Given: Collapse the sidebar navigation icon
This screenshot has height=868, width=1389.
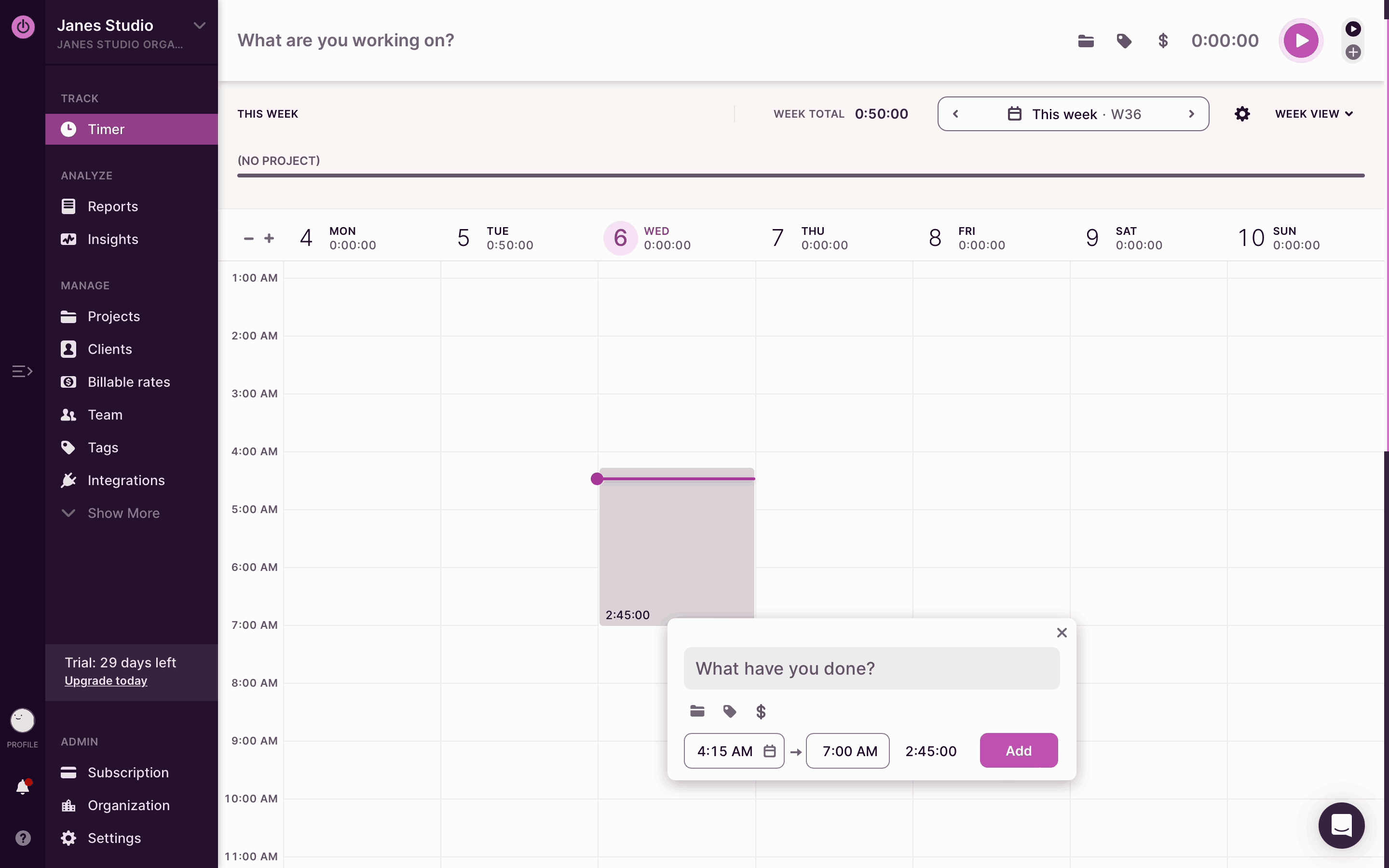Looking at the screenshot, I should pyautogui.click(x=22, y=371).
